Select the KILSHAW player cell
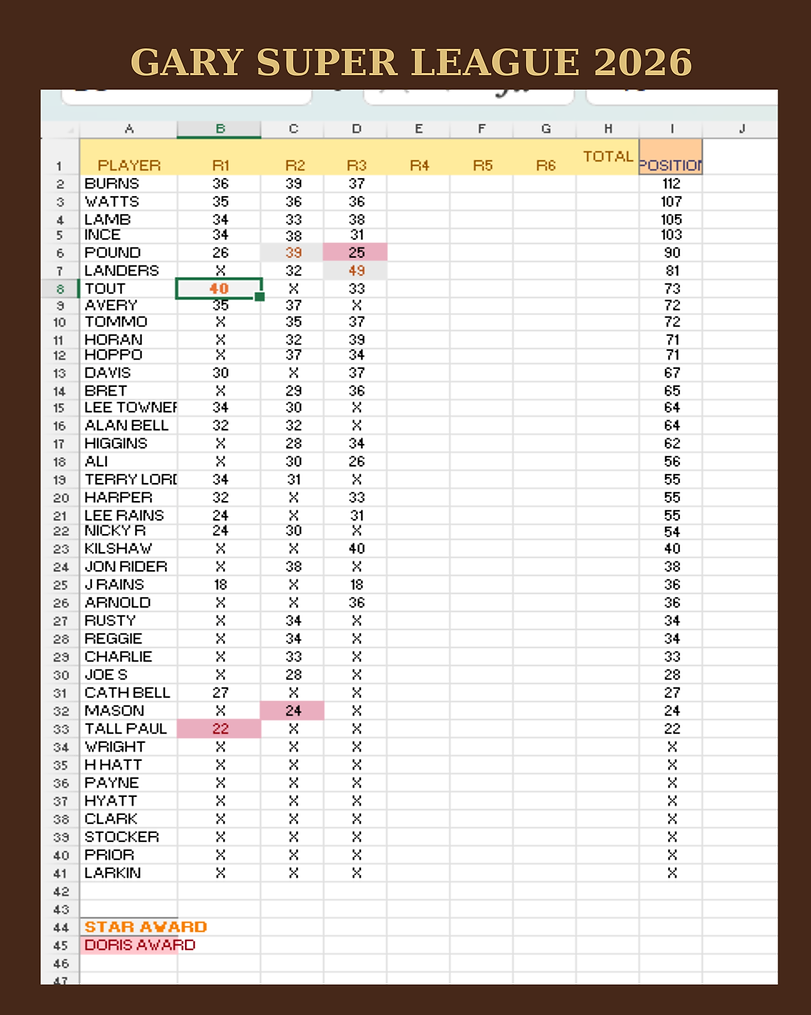The width and height of the screenshot is (811, 1015). (129, 549)
